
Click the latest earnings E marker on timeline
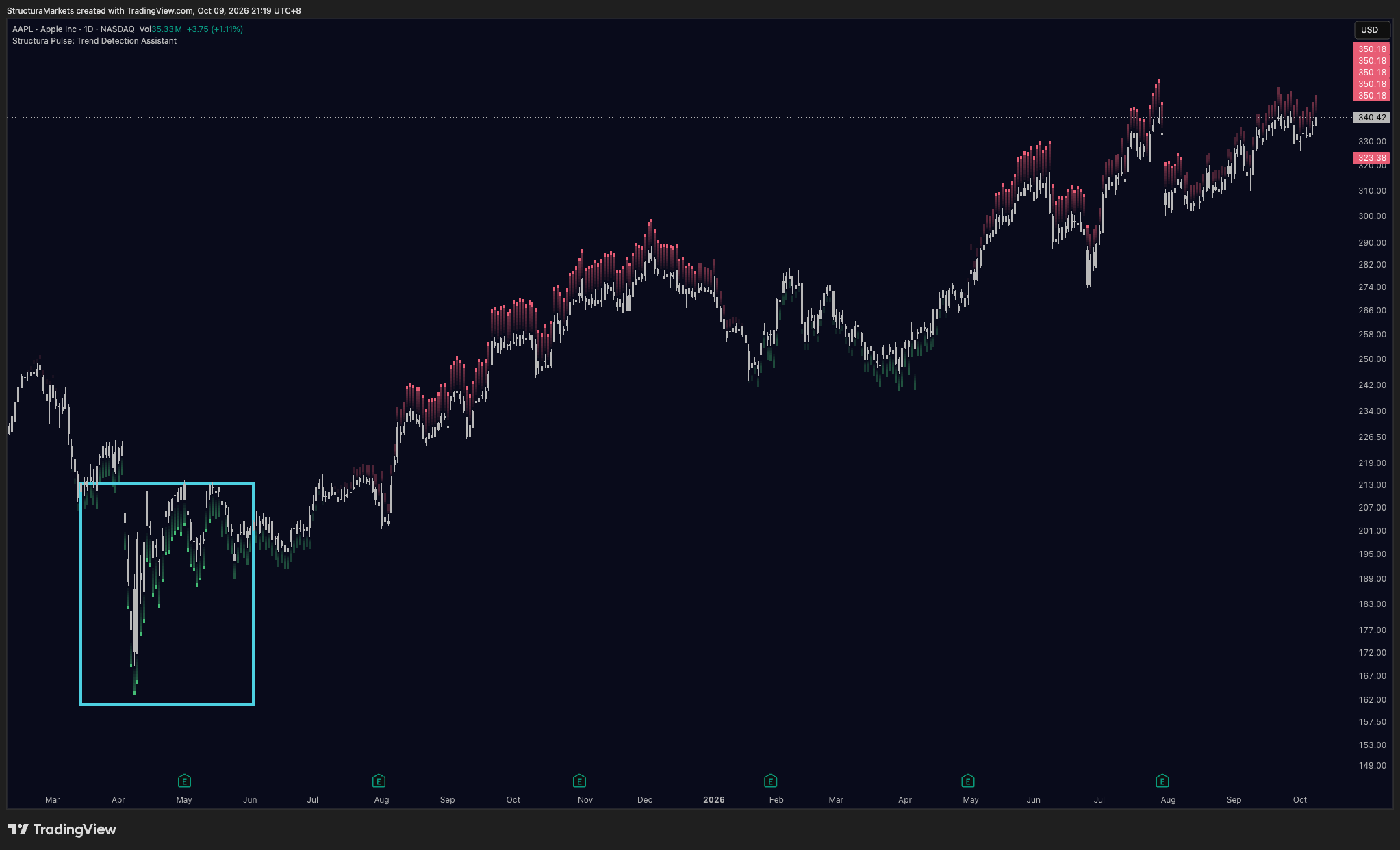tap(1162, 781)
